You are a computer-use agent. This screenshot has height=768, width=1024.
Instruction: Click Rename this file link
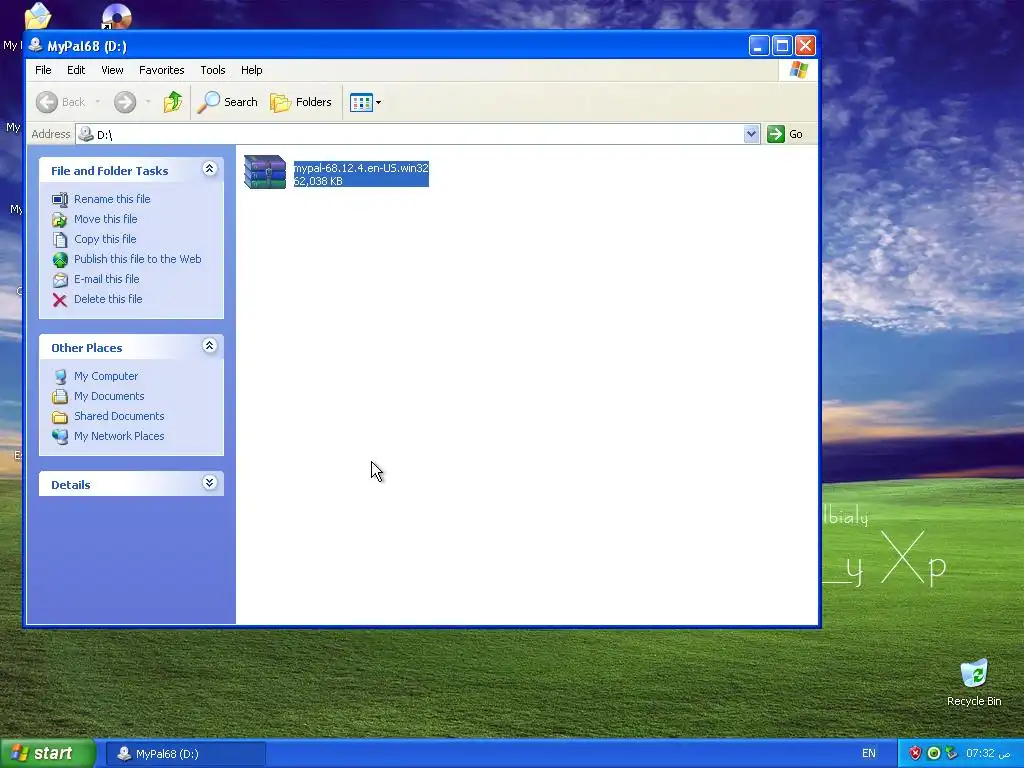click(x=112, y=199)
